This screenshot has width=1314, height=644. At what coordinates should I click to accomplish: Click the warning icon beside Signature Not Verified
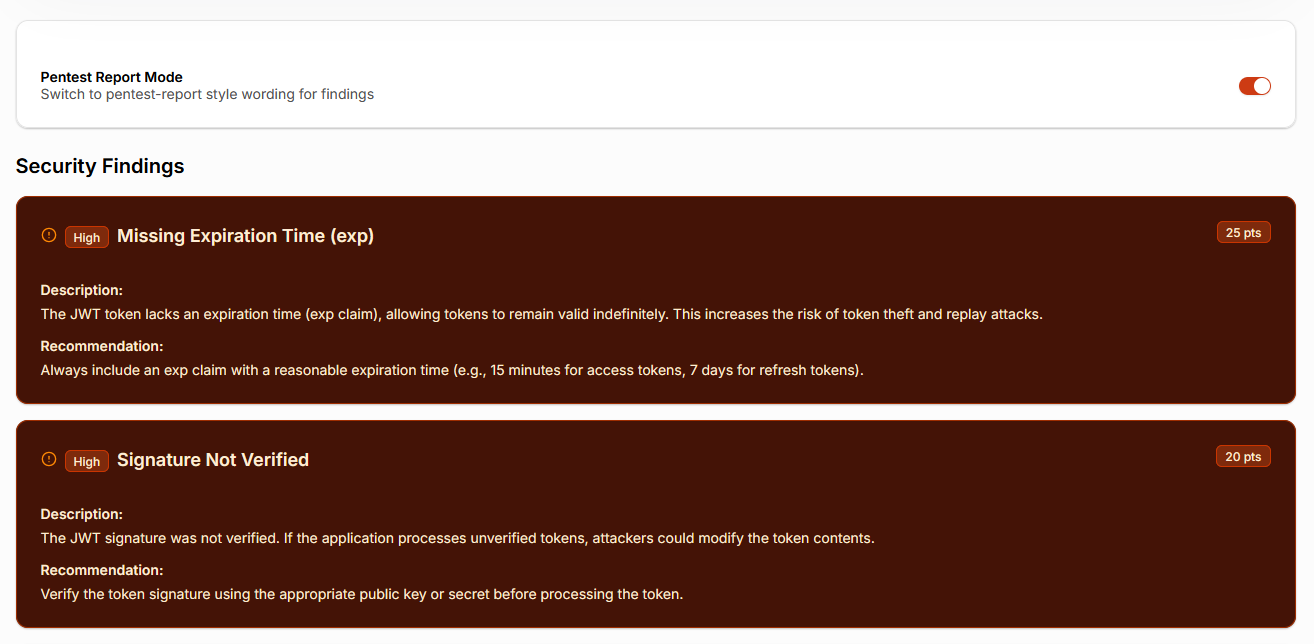48,460
